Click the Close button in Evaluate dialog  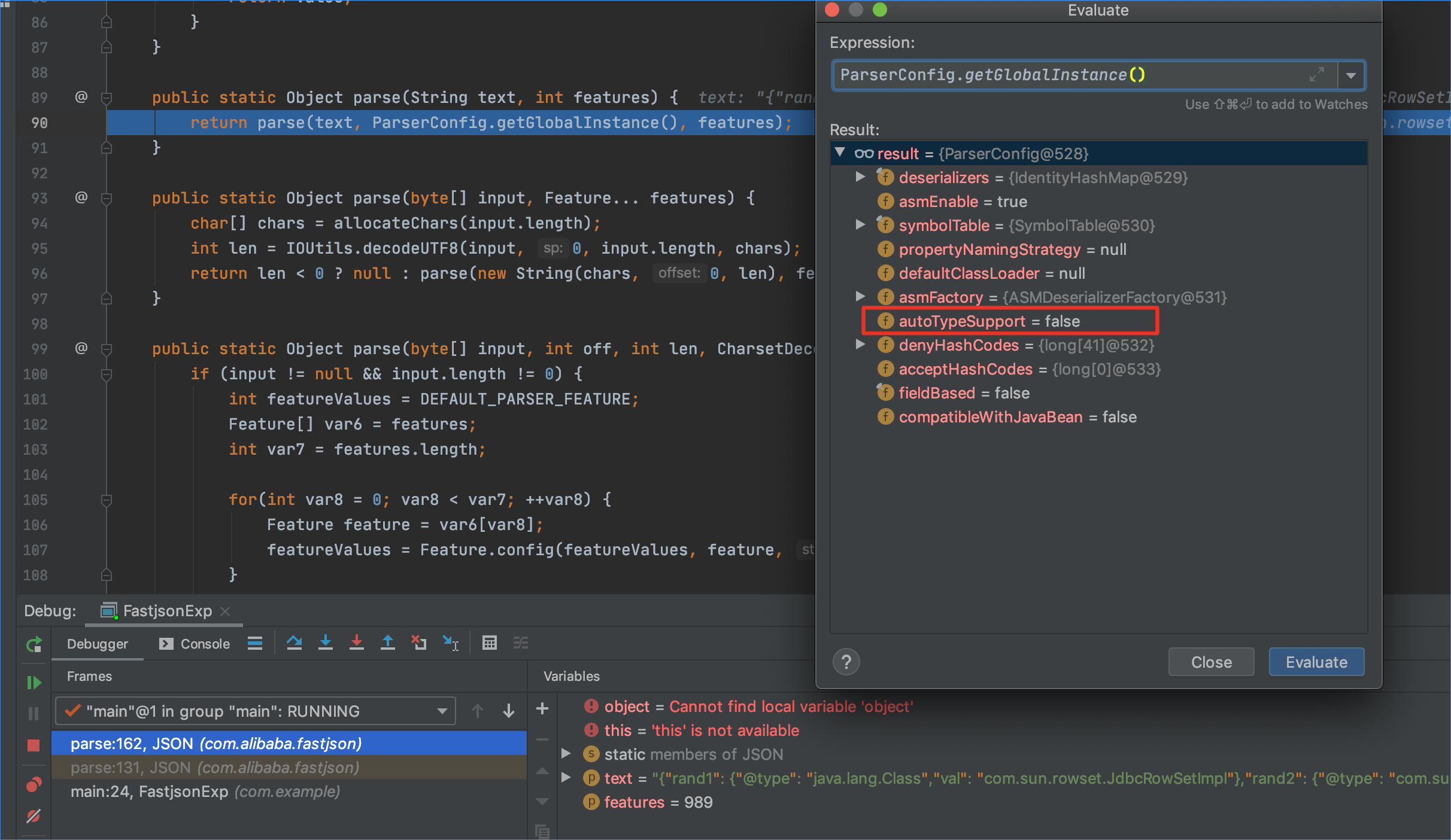tap(1210, 662)
